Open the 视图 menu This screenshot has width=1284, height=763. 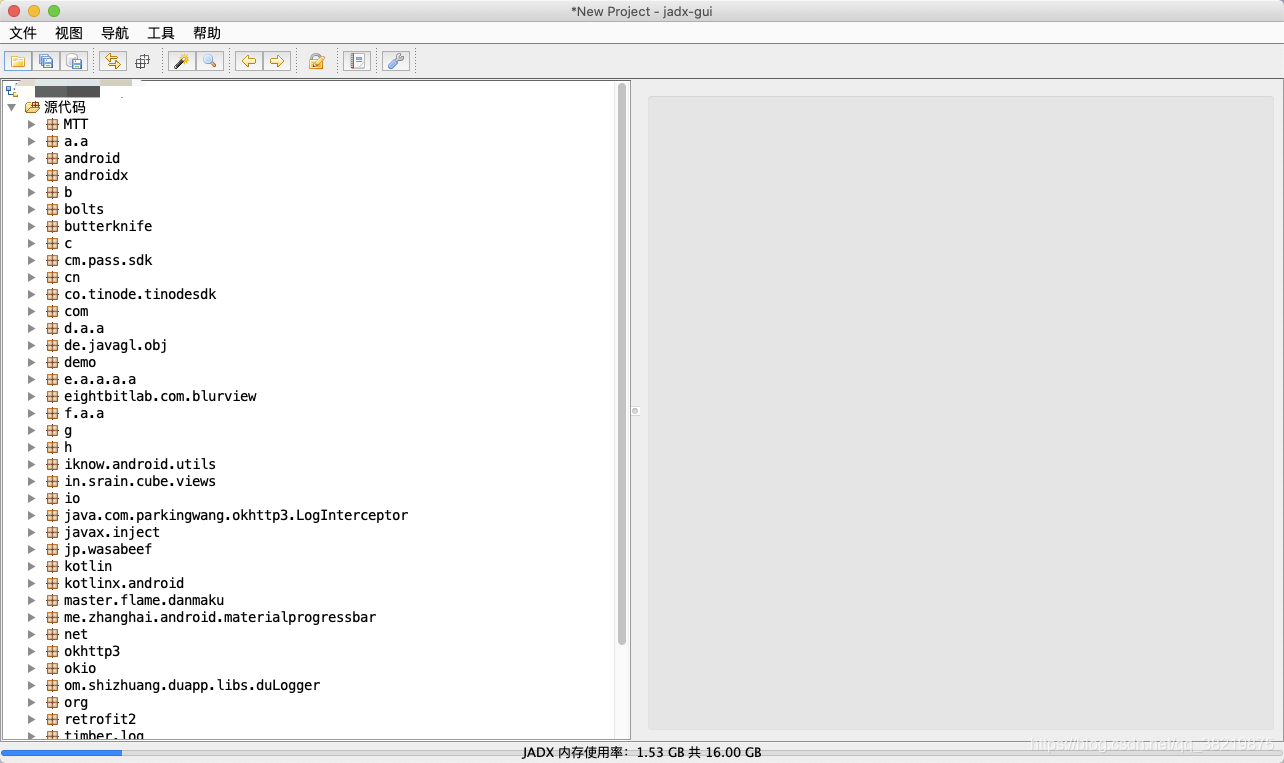point(69,33)
